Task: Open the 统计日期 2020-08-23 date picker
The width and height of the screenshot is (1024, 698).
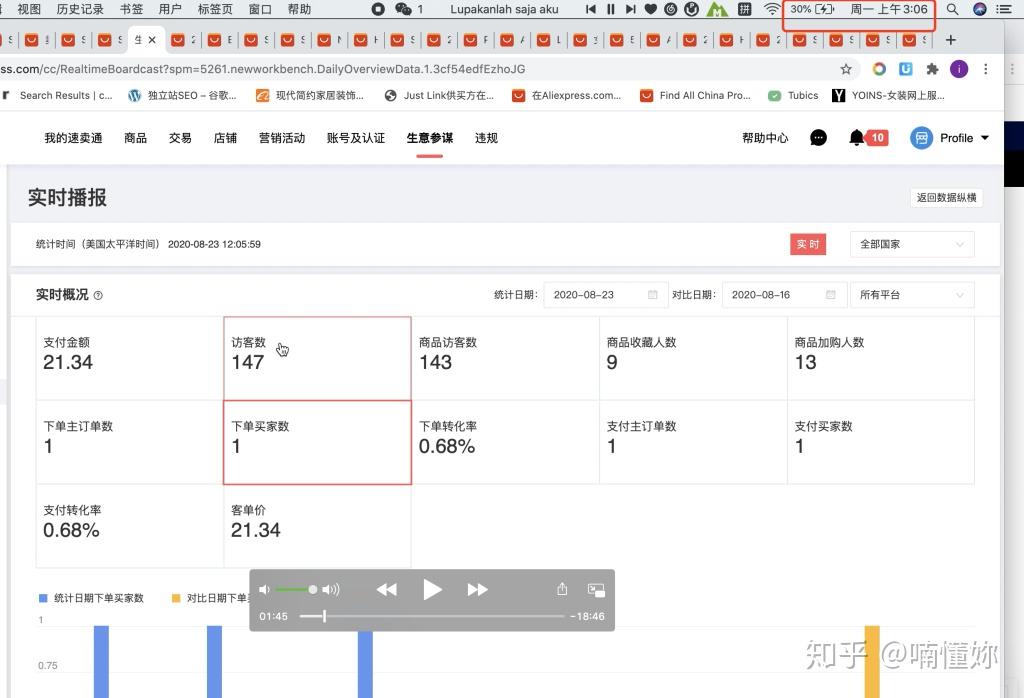Action: [605, 295]
